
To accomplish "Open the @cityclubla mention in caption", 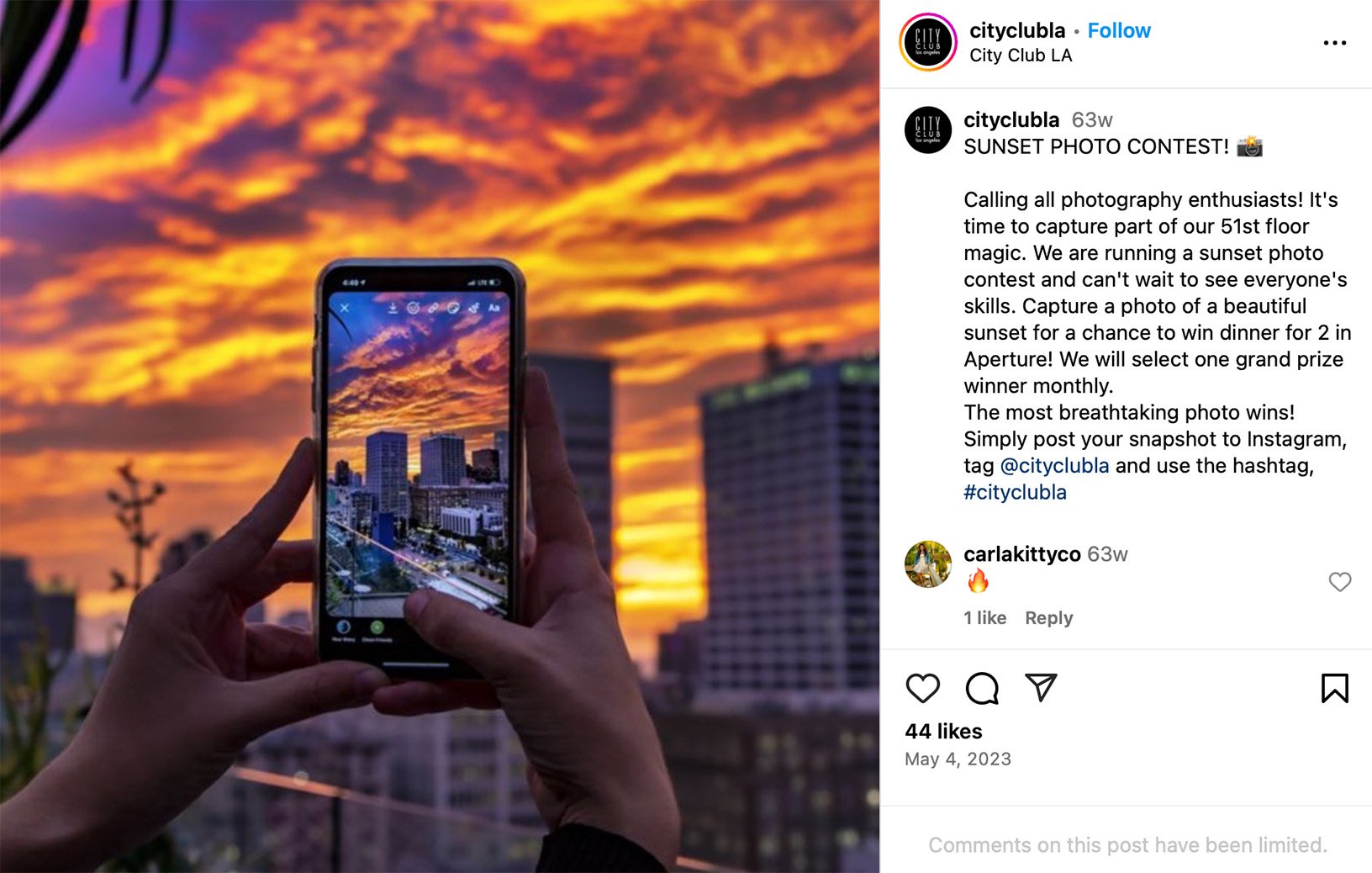I will (1054, 466).
